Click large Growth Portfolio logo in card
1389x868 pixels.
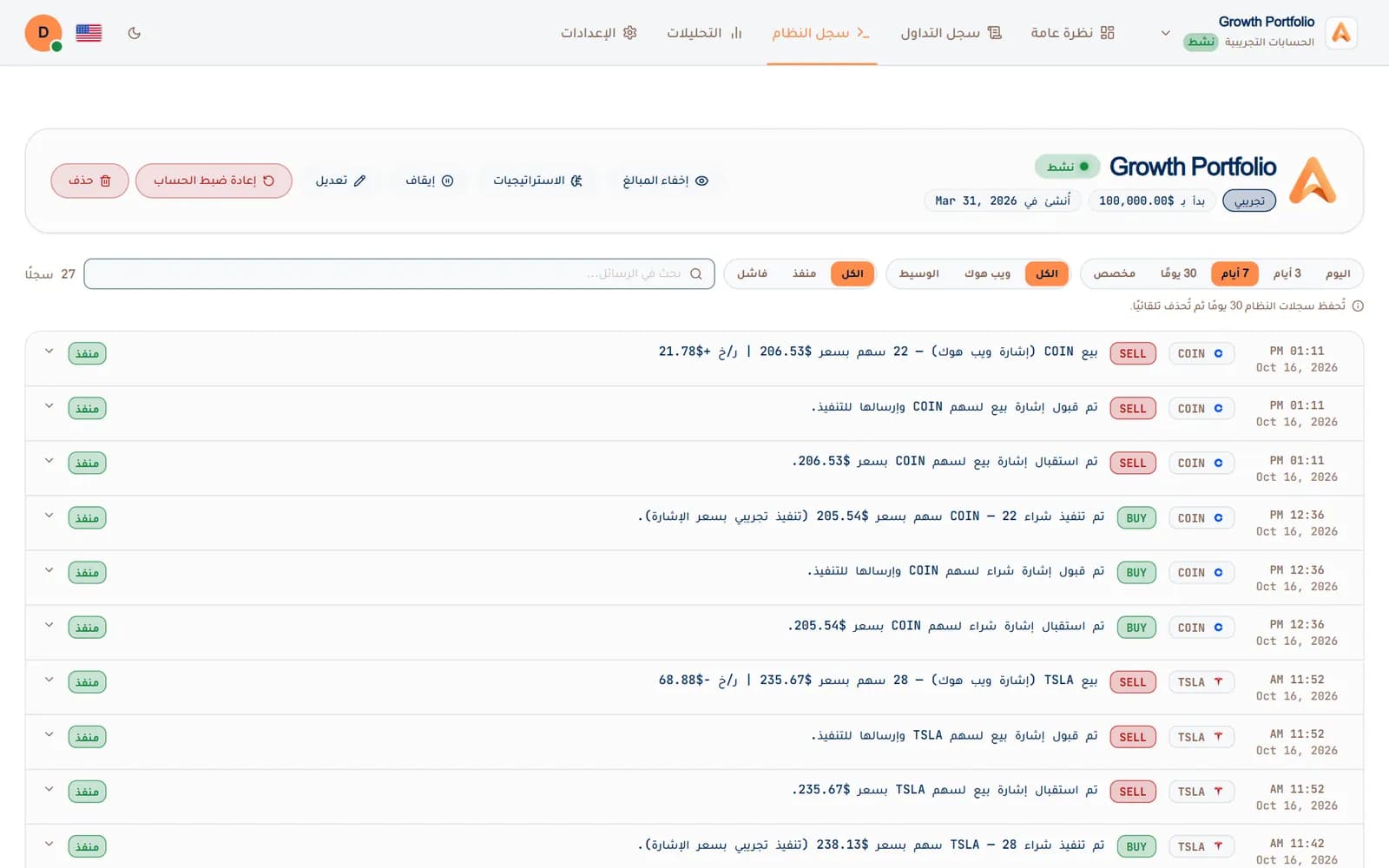(1313, 181)
